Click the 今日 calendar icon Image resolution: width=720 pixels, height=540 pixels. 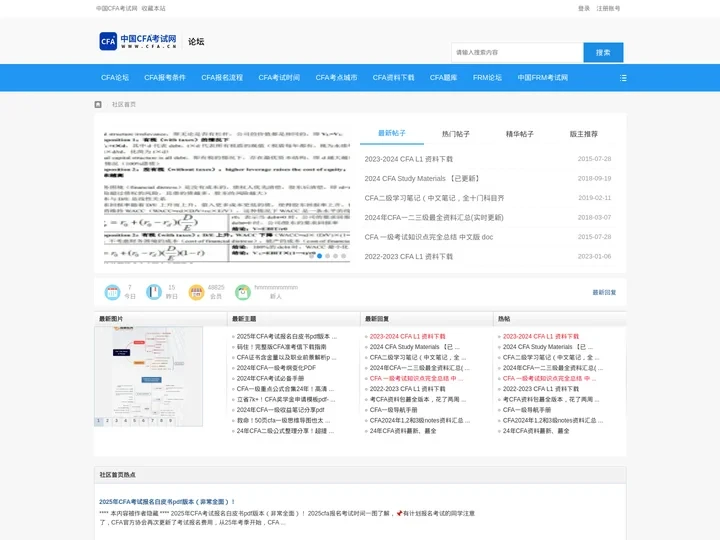pos(112,292)
